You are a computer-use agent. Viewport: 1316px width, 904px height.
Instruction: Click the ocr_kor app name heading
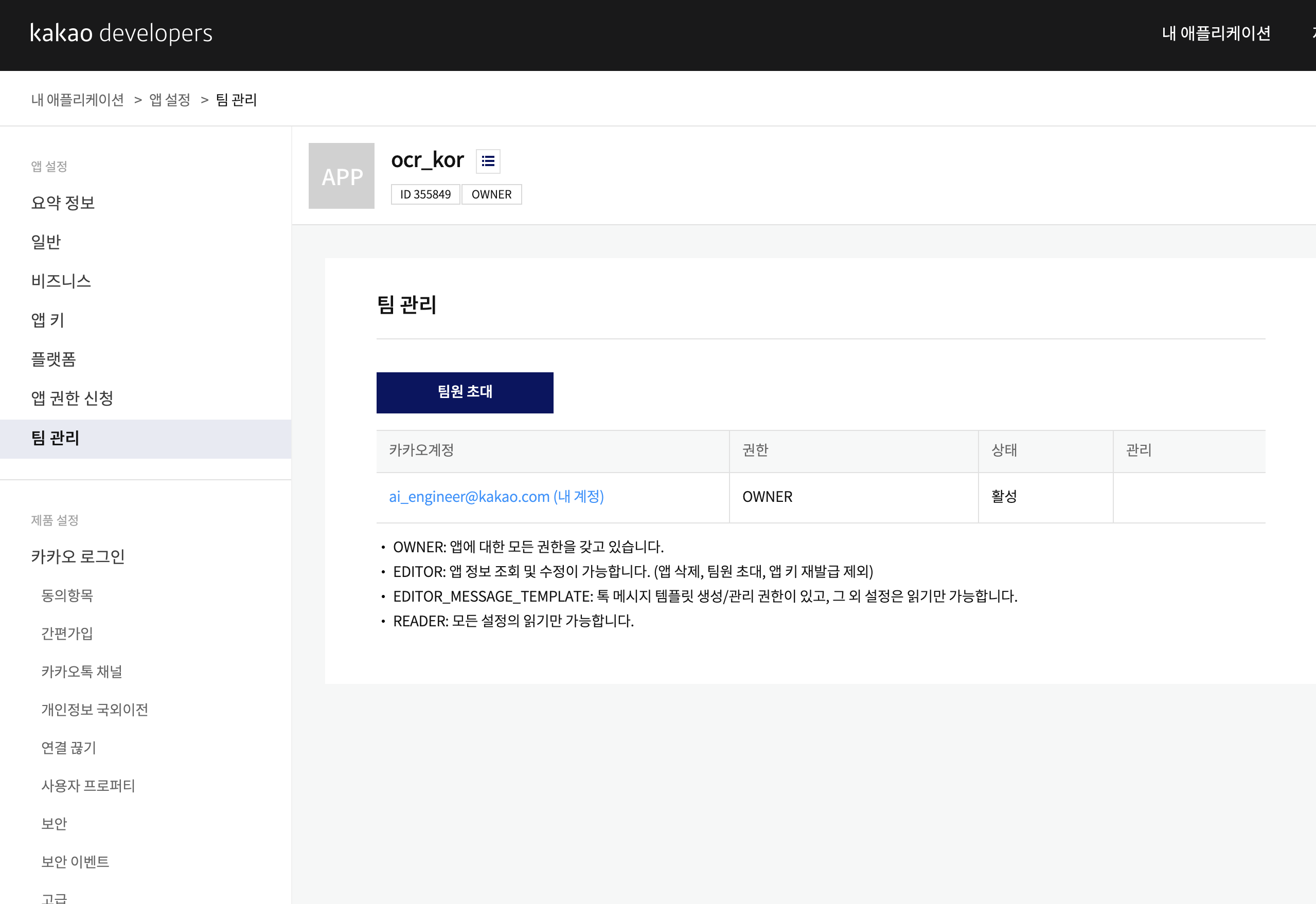pos(427,160)
